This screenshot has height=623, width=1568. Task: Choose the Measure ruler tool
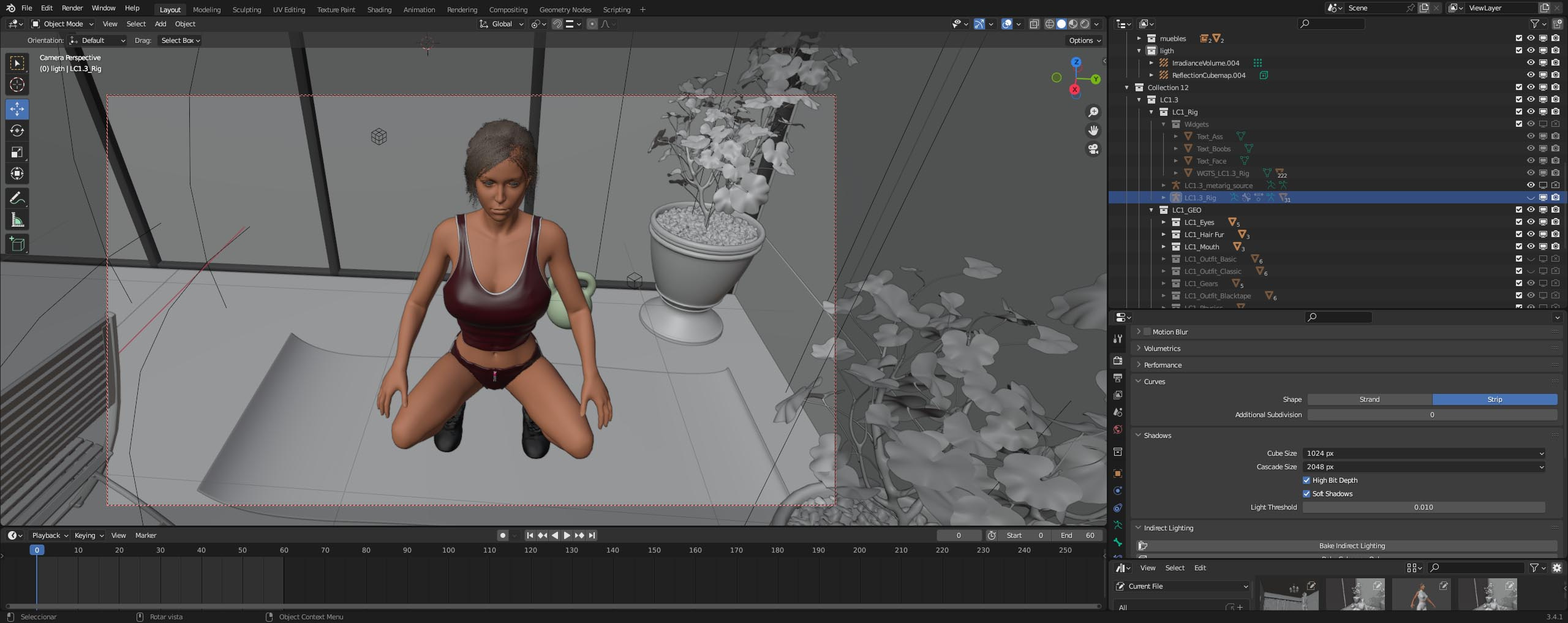17,219
